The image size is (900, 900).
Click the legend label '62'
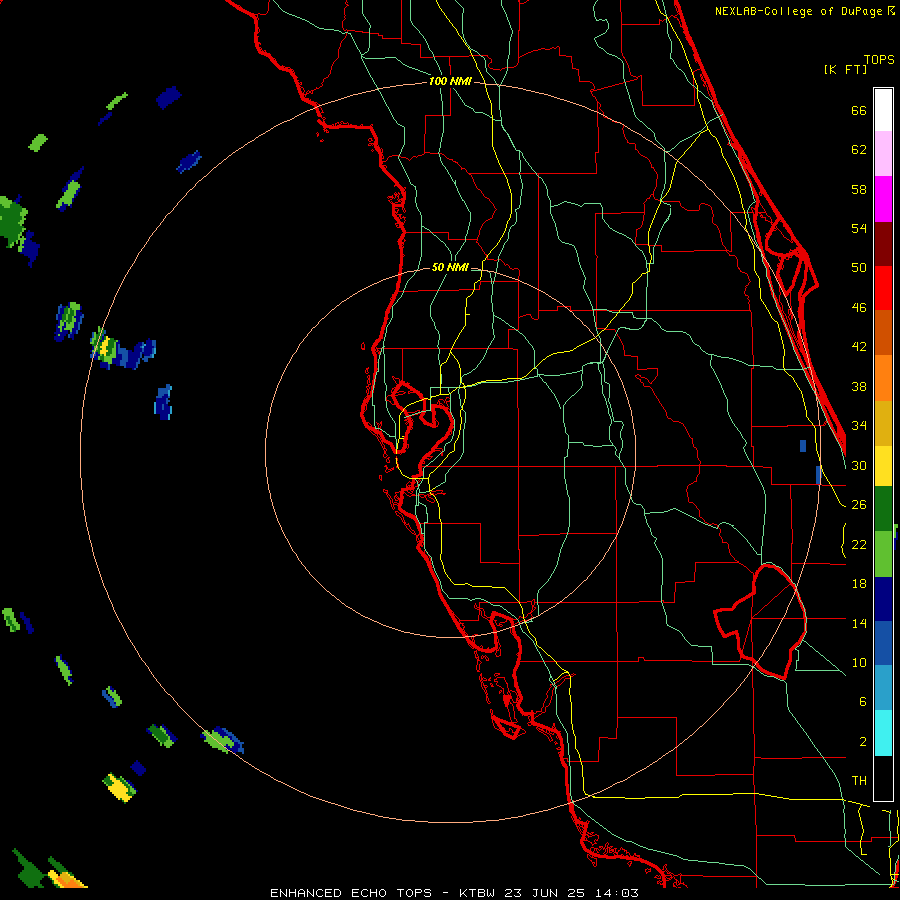[859, 150]
